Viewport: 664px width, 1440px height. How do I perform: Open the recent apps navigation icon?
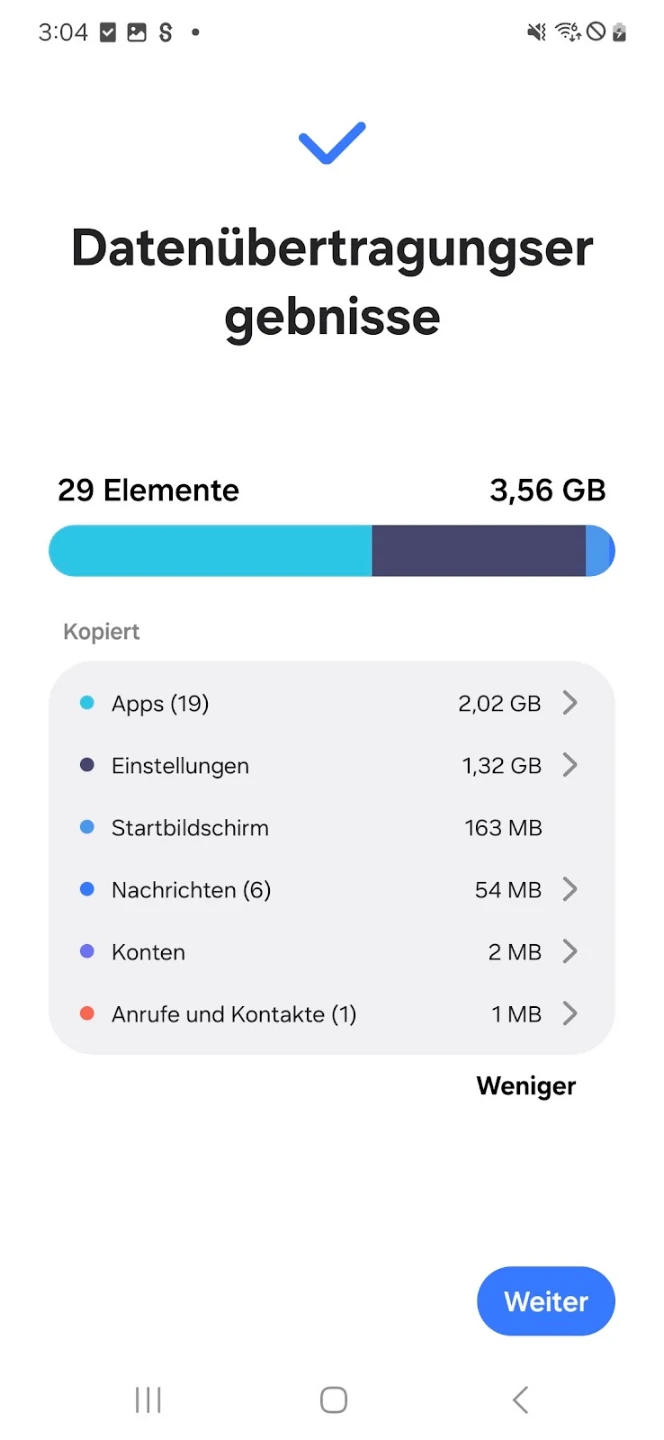coord(148,1400)
